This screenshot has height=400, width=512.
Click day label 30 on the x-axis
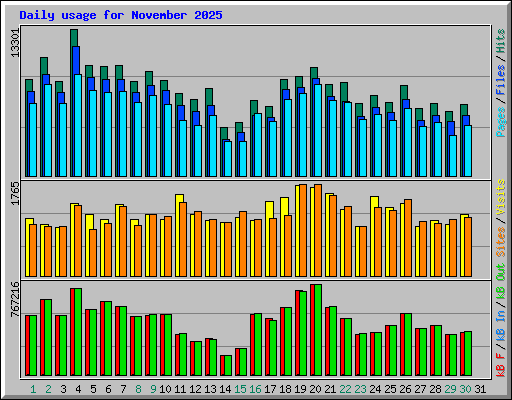pos(465,389)
